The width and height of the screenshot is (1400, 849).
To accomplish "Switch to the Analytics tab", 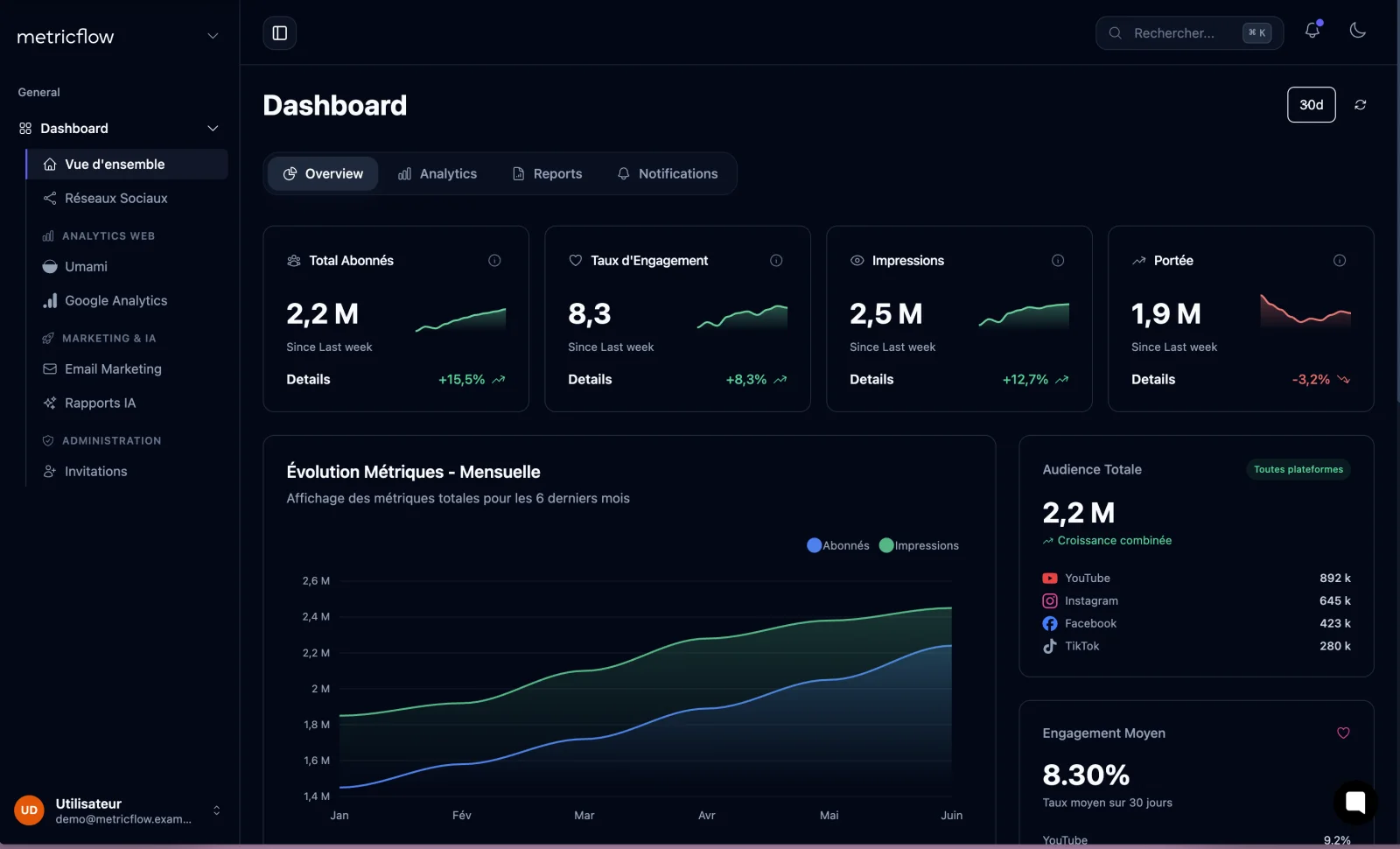I will 437,174.
